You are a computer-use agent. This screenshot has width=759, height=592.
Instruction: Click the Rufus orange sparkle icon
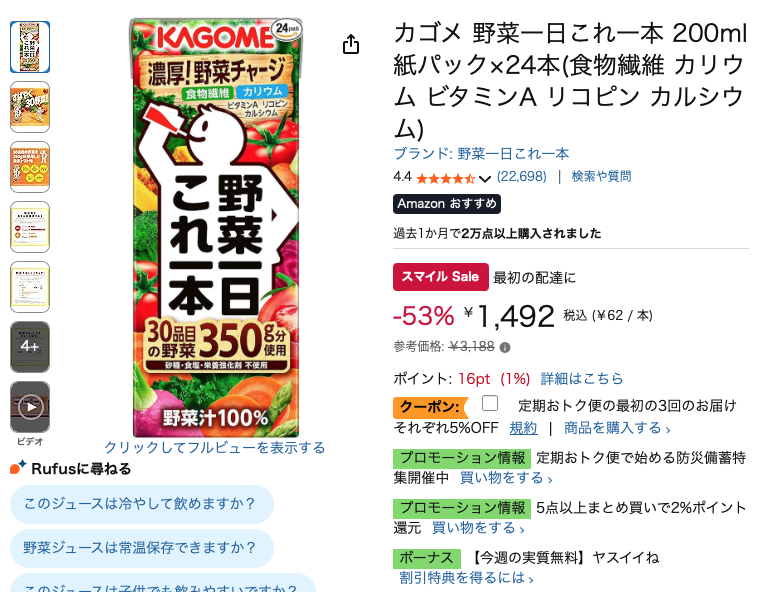(x=18, y=468)
